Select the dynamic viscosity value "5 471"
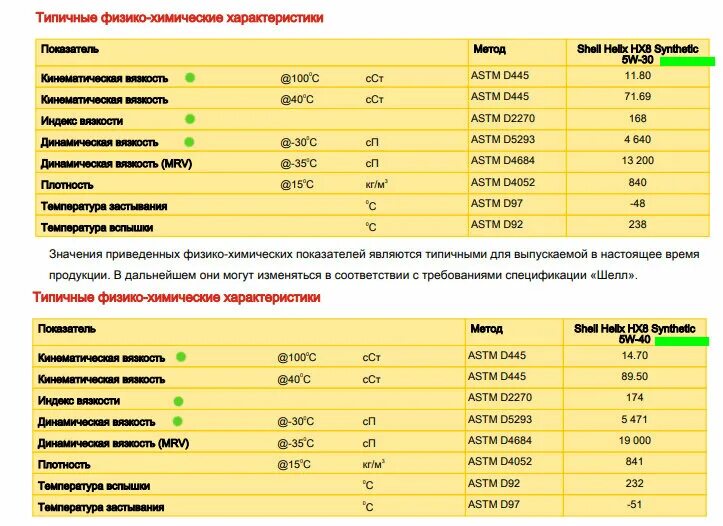The width and height of the screenshot is (723, 526). point(634,420)
